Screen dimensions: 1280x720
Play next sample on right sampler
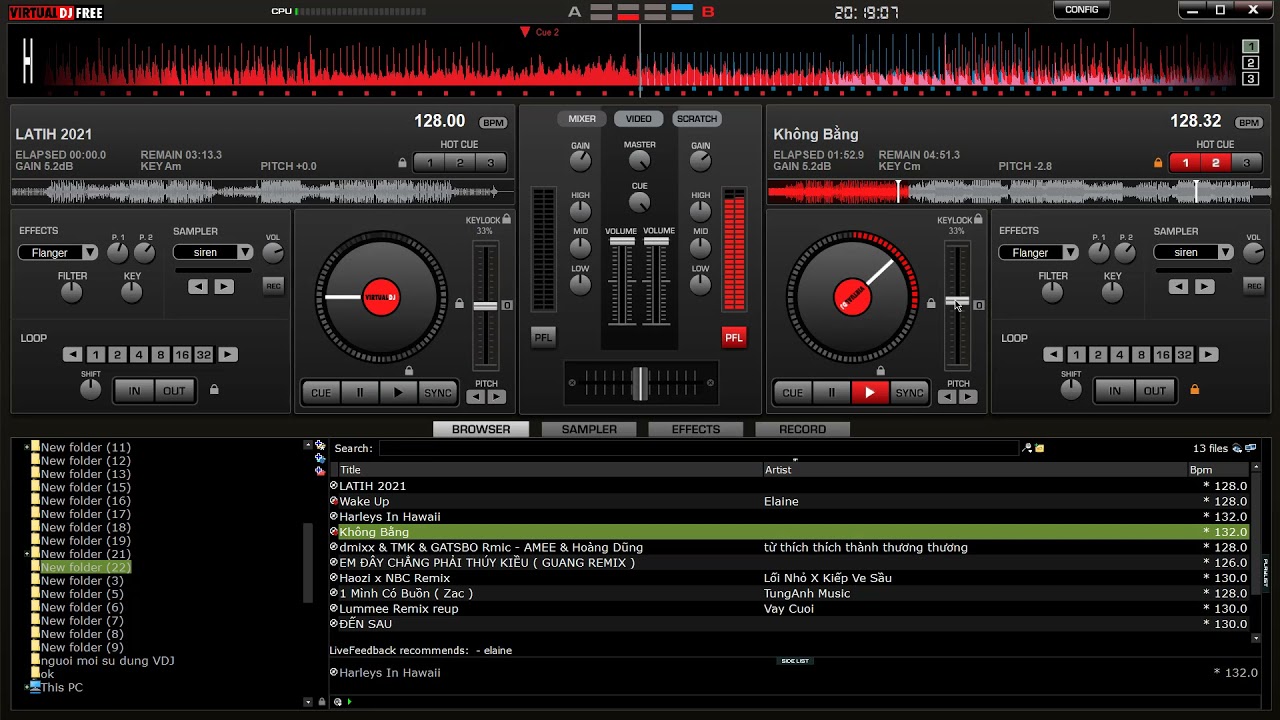(x=1205, y=287)
